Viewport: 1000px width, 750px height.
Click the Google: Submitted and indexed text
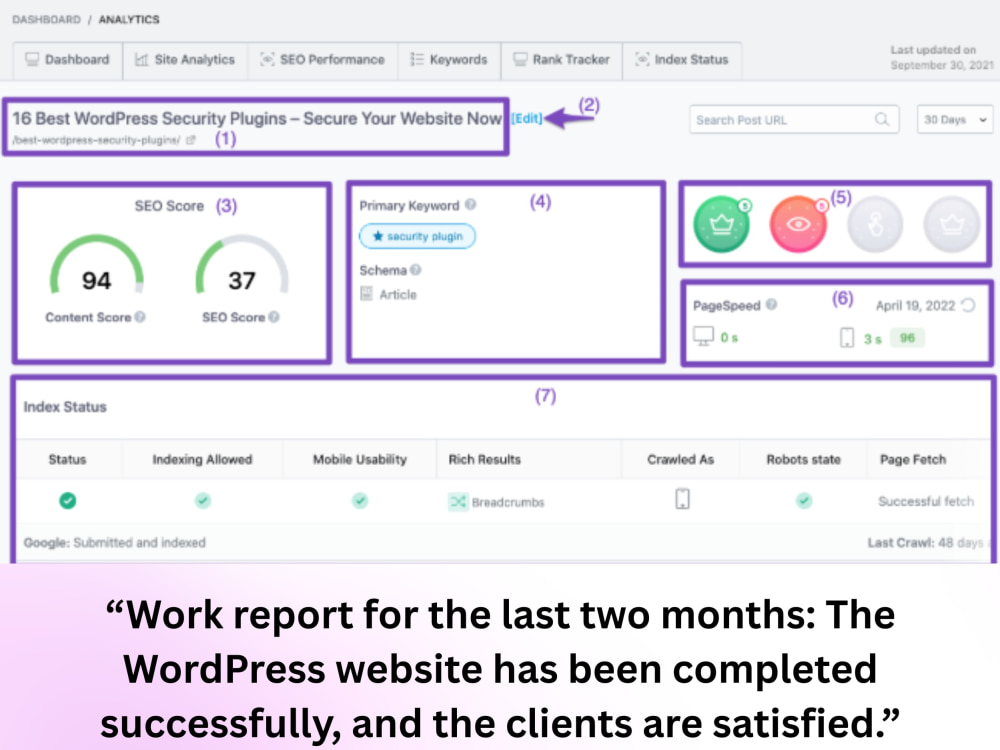pos(115,543)
